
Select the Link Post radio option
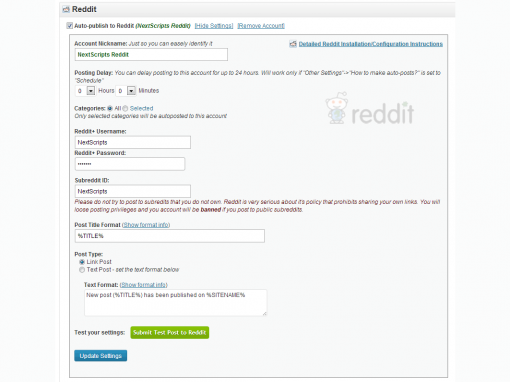[82, 262]
